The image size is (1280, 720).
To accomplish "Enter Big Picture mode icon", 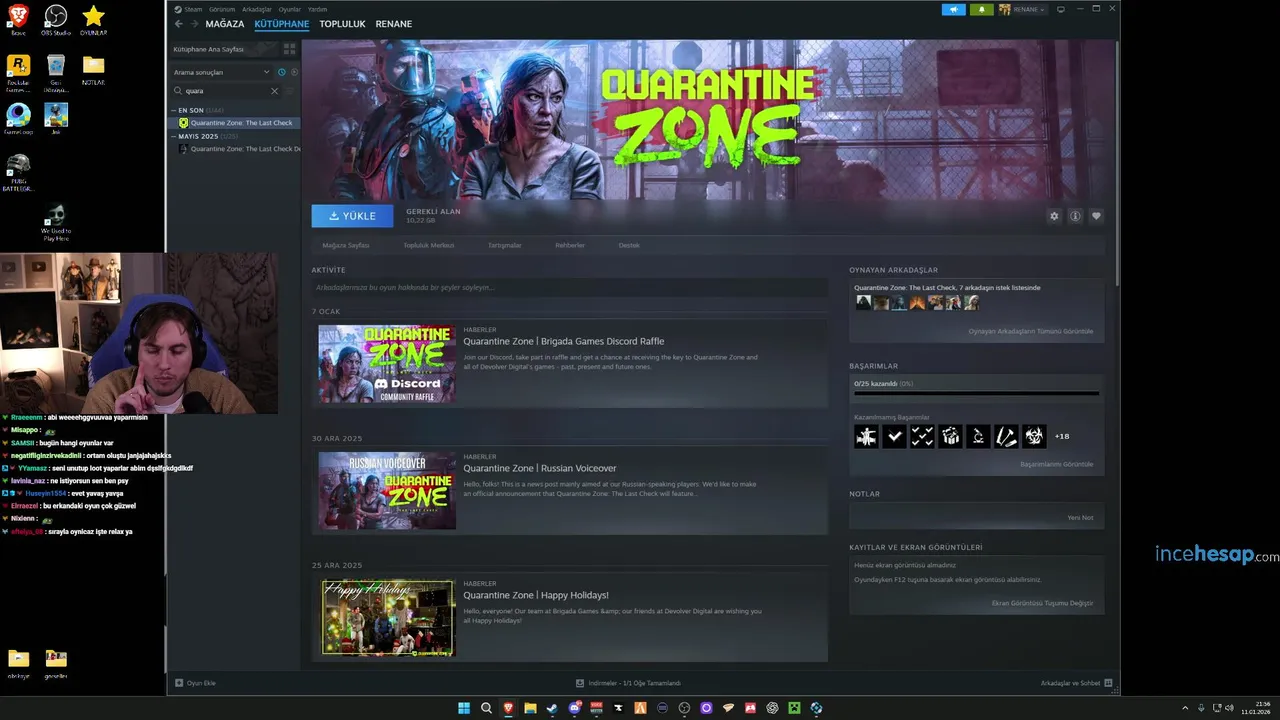I will click(1061, 9).
